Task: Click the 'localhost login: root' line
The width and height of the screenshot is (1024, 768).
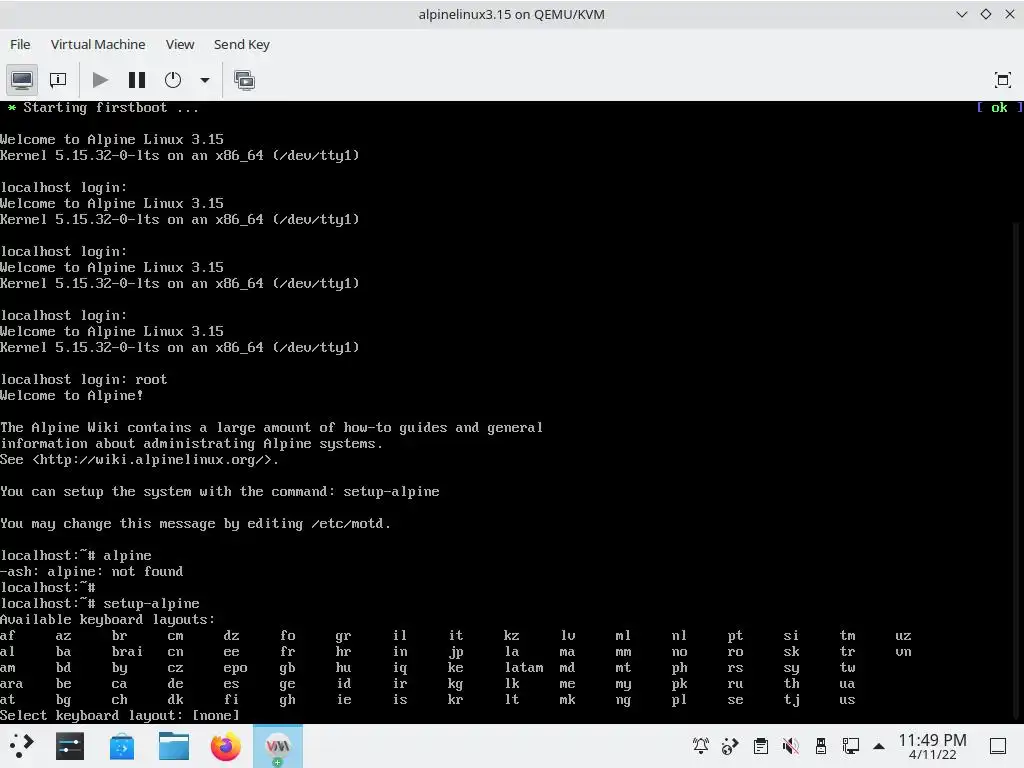Action: click(84, 379)
